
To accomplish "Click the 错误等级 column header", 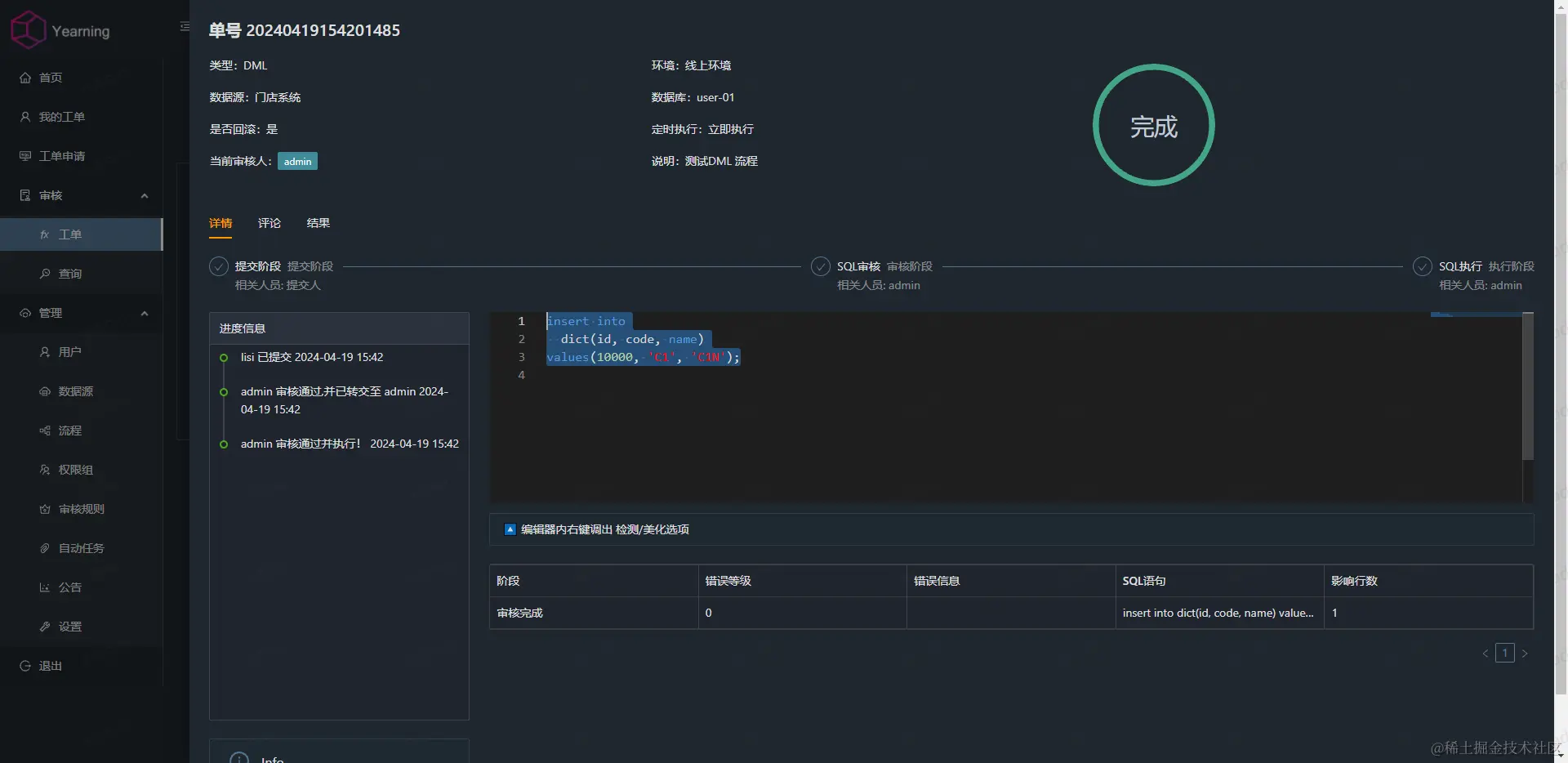I will click(803, 581).
